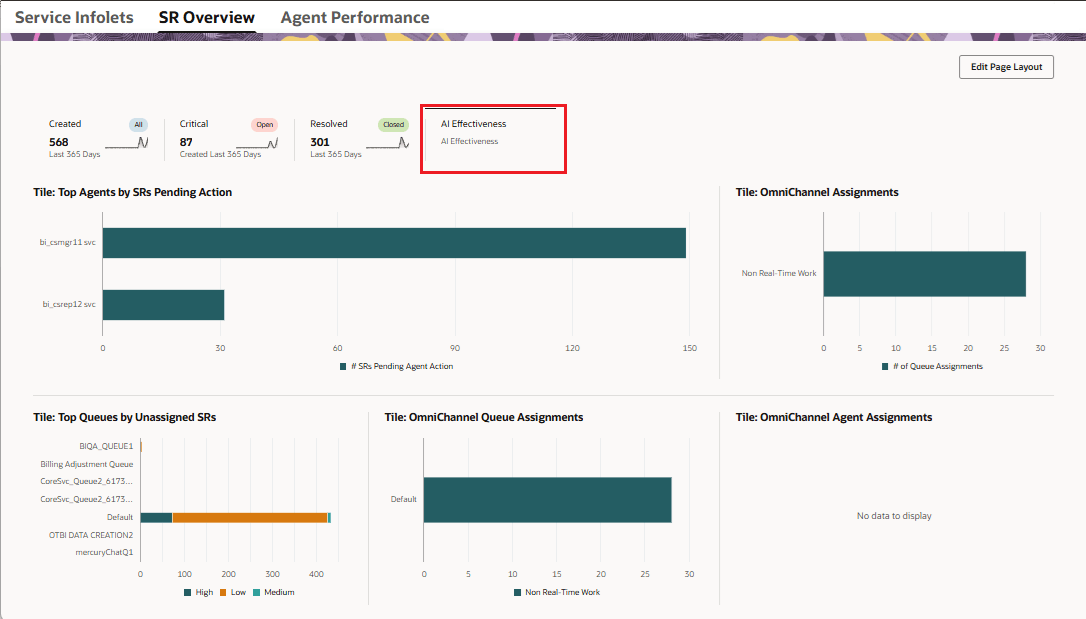Open the Created metric tile
1086x619 pixels.
tap(98, 139)
